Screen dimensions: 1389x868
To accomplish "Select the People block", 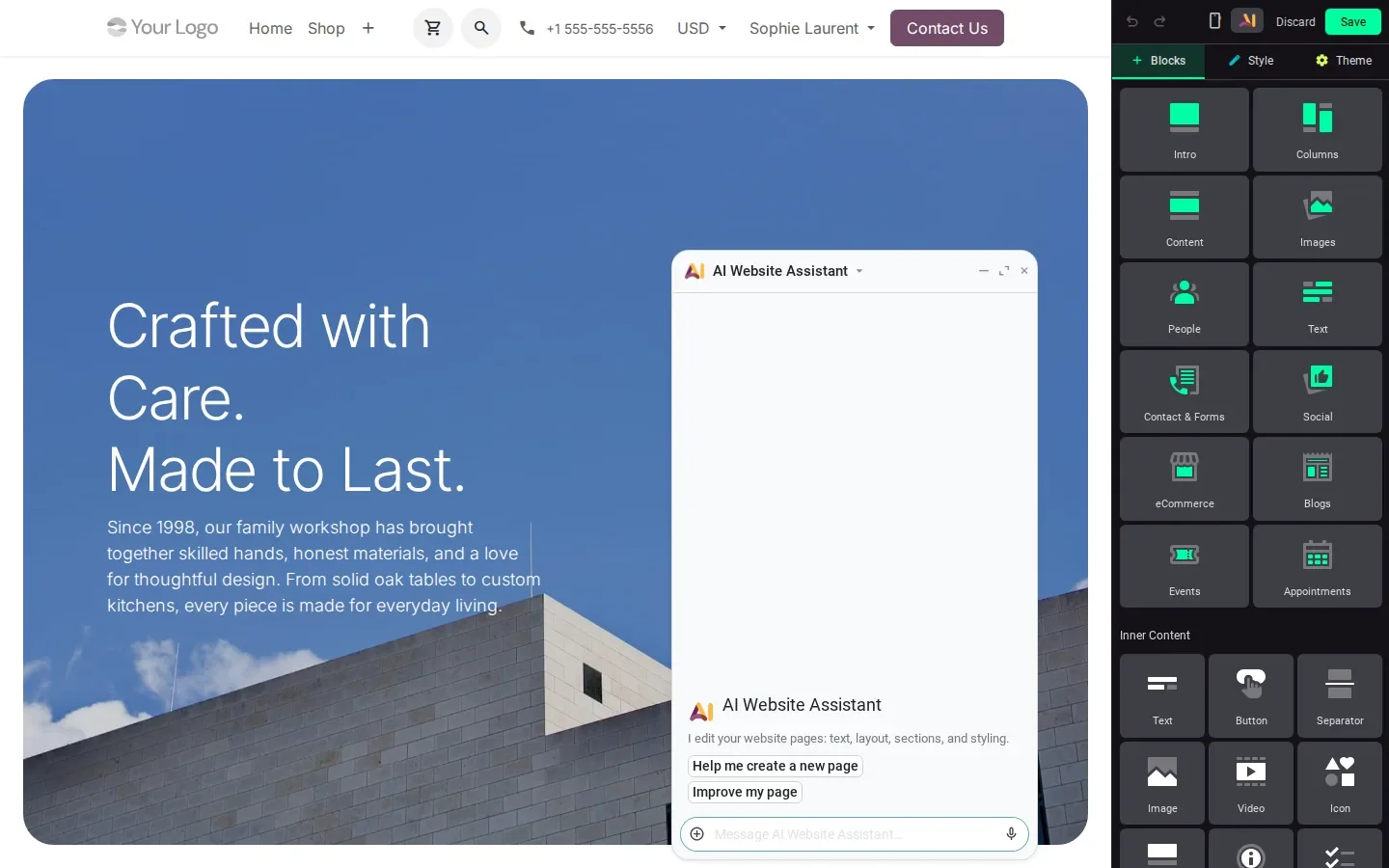I will point(1185,304).
